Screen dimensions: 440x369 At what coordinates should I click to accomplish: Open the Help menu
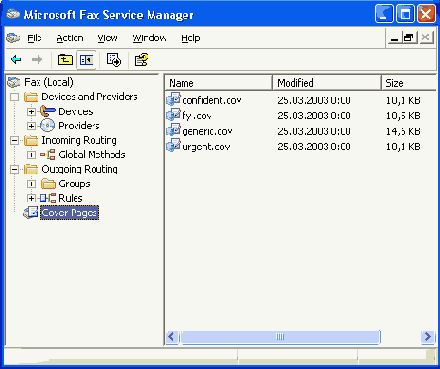(x=191, y=38)
